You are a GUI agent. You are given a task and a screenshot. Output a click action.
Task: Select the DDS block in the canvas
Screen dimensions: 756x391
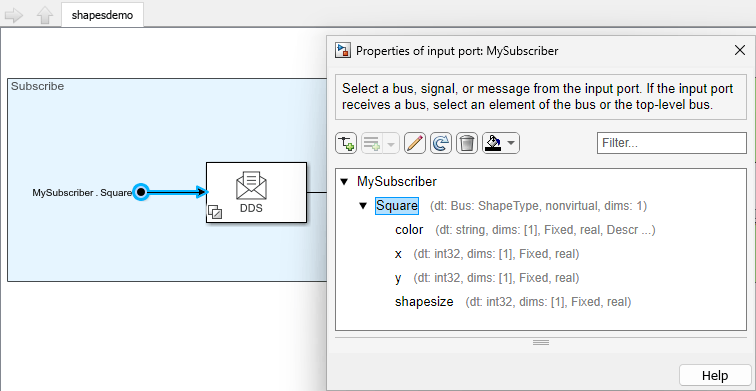pyautogui.click(x=256, y=192)
